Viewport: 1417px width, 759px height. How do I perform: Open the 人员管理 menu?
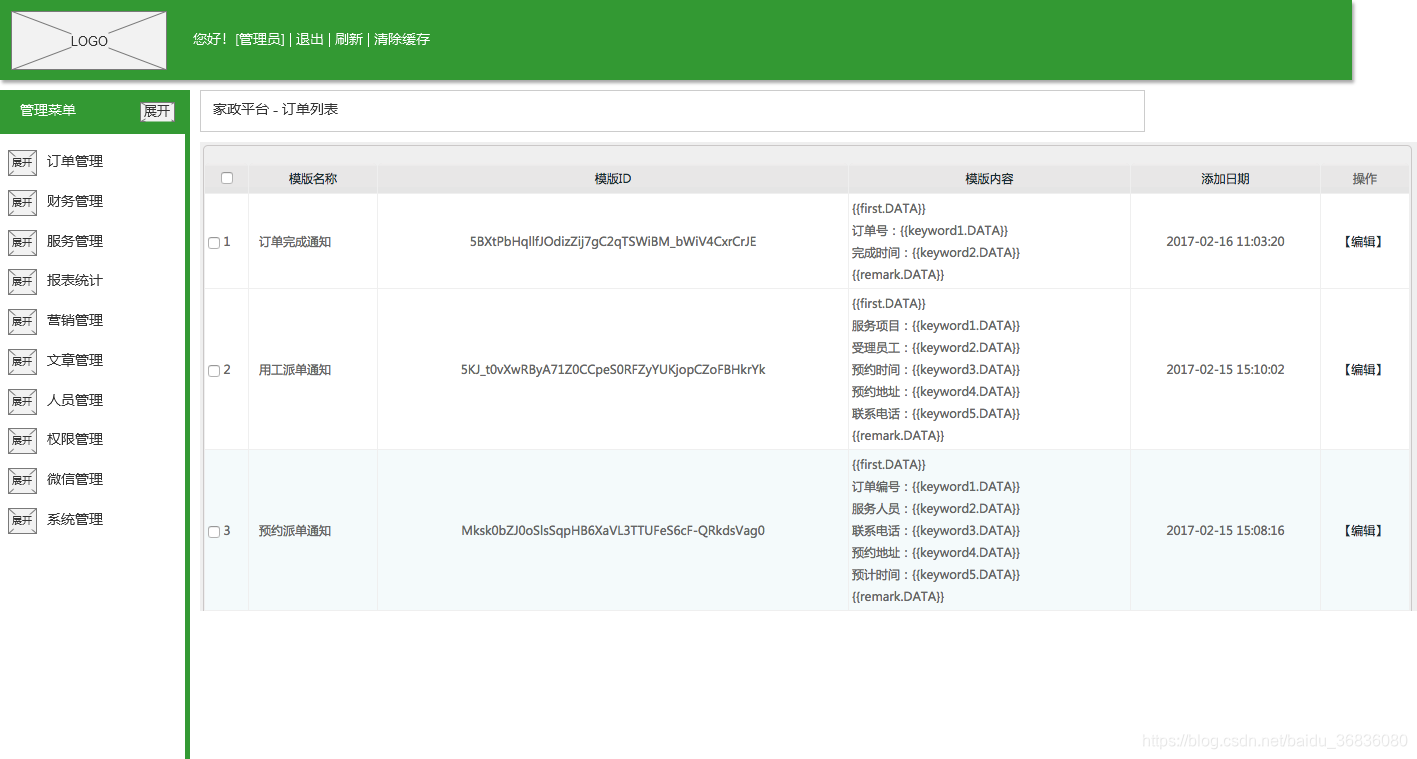click(x=75, y=400)
